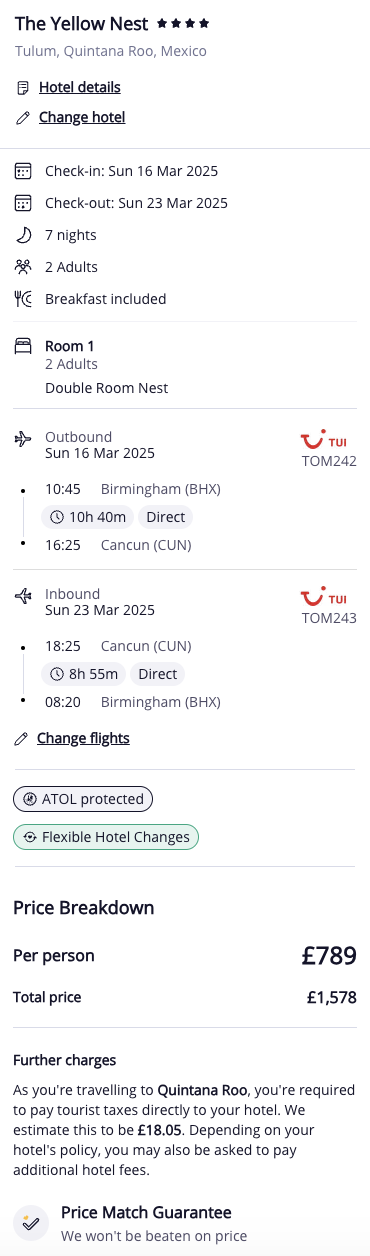Click the Price Match Guarantee checkmark icon

(31, 1222)
